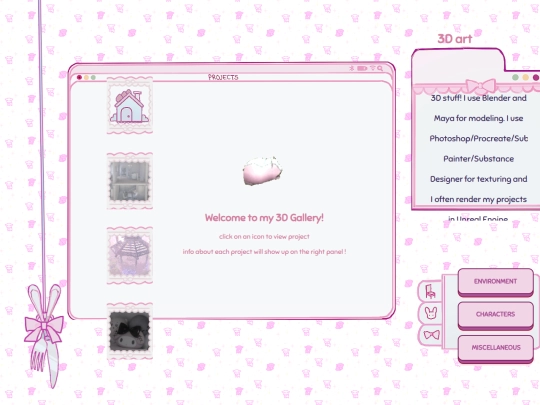Select the chair icon tab
This screenshot has width=540, height=405.
pyautogui.click(x=430, y=291)
